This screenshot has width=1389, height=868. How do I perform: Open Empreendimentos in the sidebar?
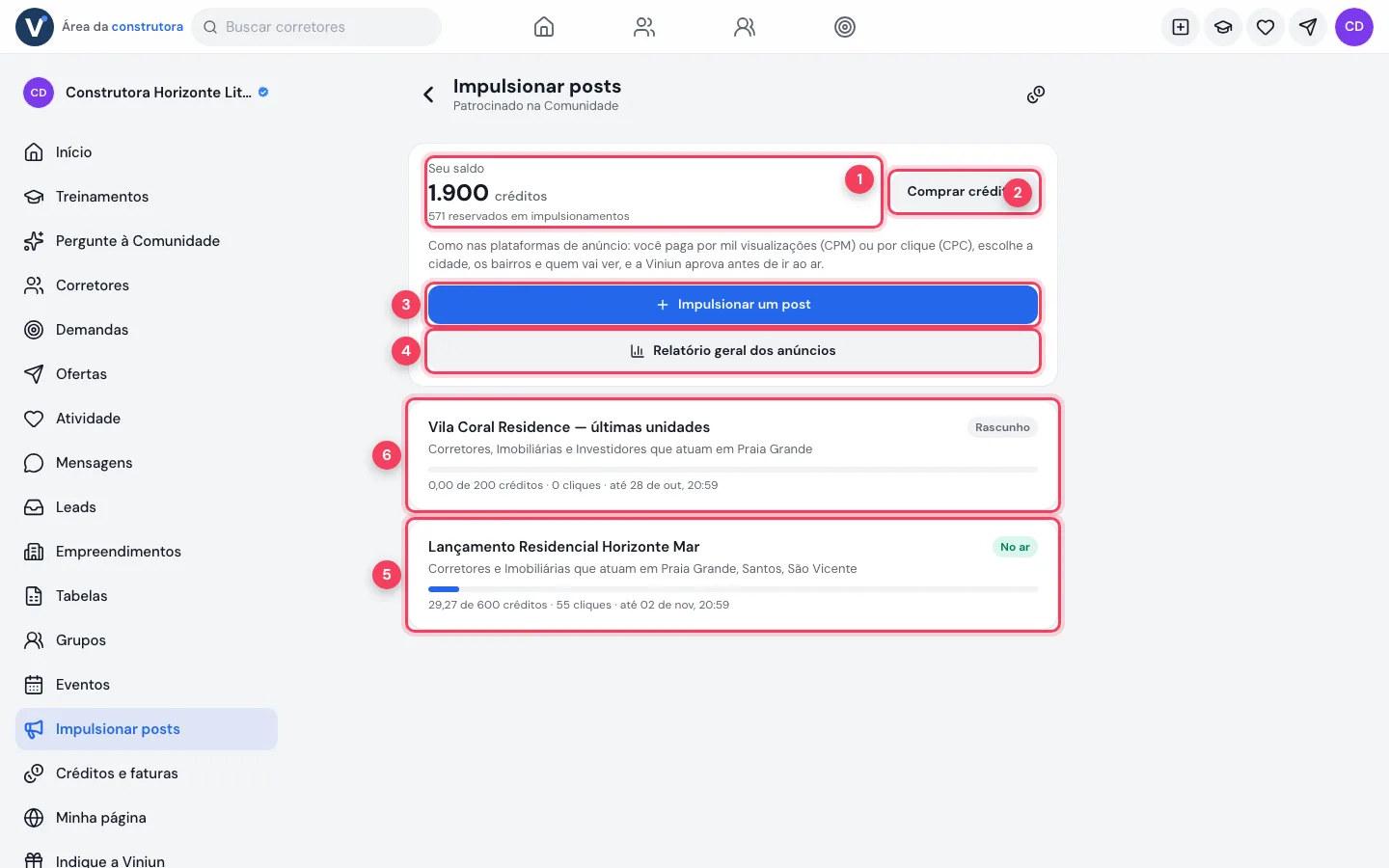147,552
